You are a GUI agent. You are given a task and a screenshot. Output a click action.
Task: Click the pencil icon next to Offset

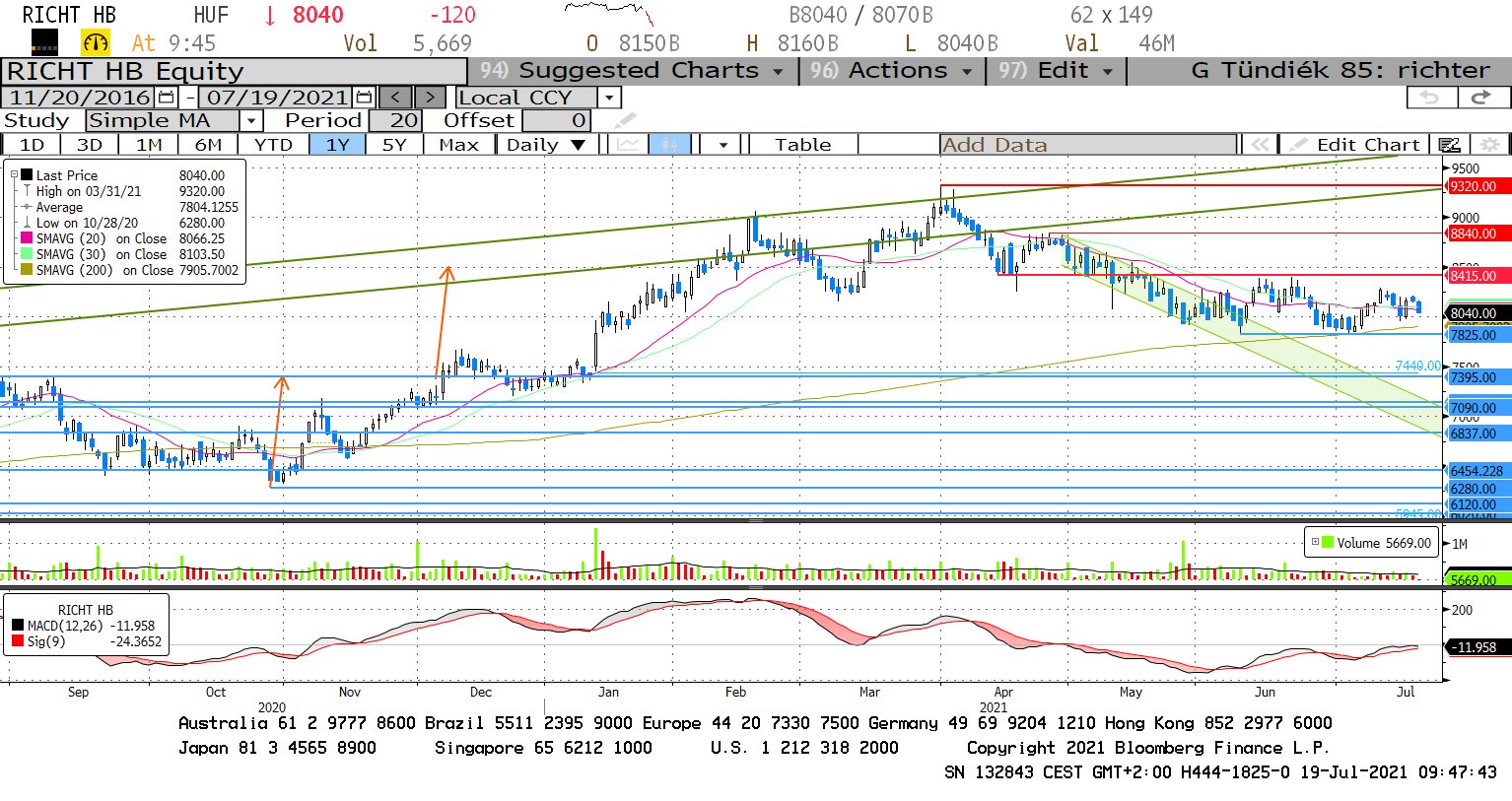coord(625,120)
